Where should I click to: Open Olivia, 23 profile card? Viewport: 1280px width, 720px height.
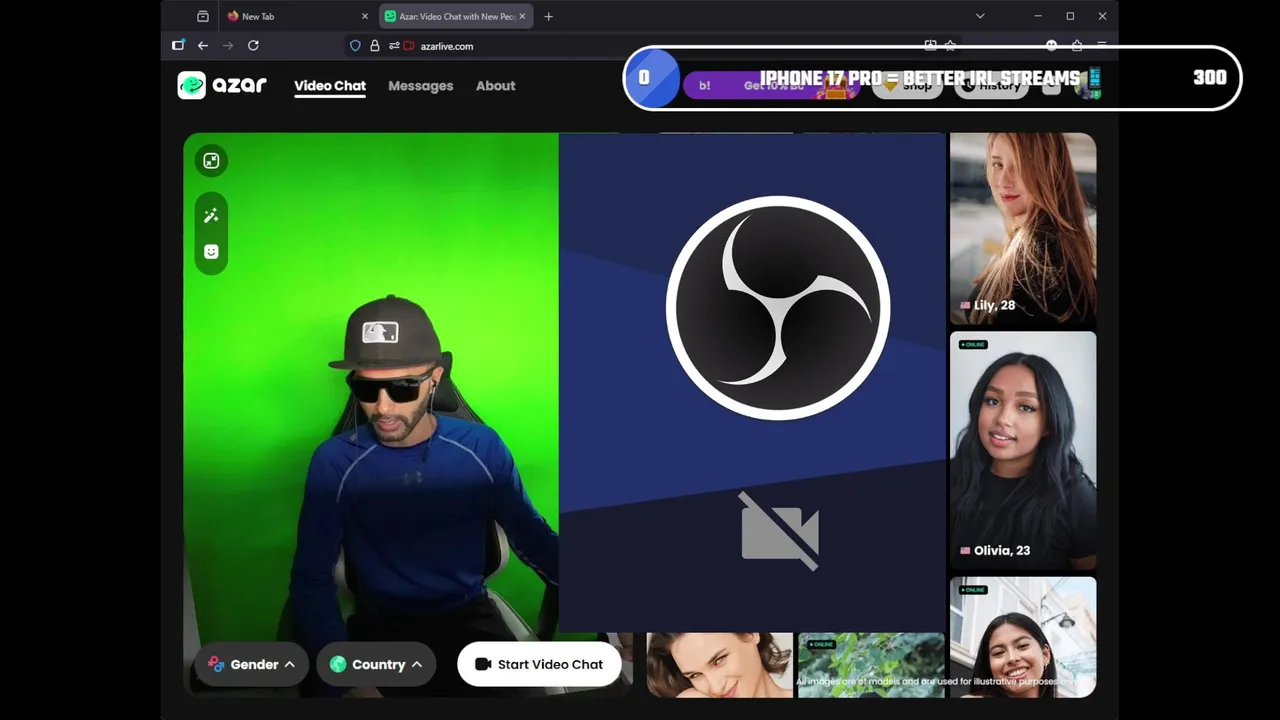(1022, 450)
